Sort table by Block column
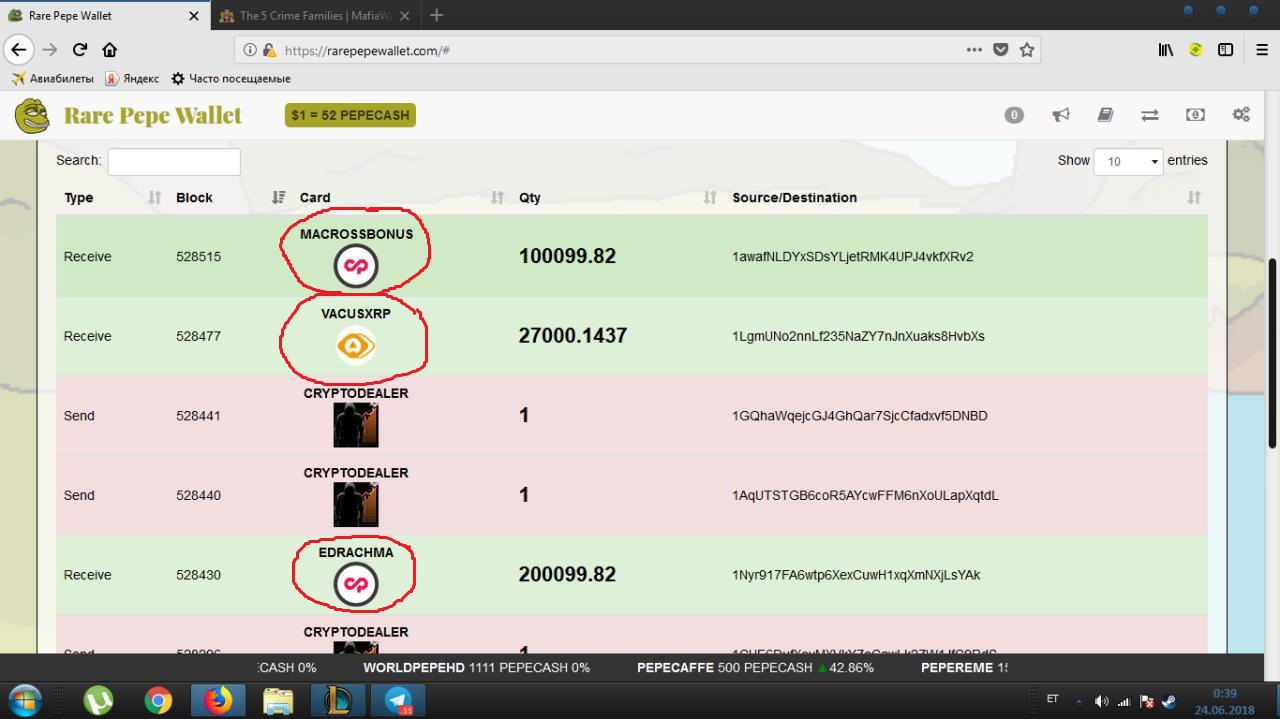The image size is (1280, 719). [231, 197]
